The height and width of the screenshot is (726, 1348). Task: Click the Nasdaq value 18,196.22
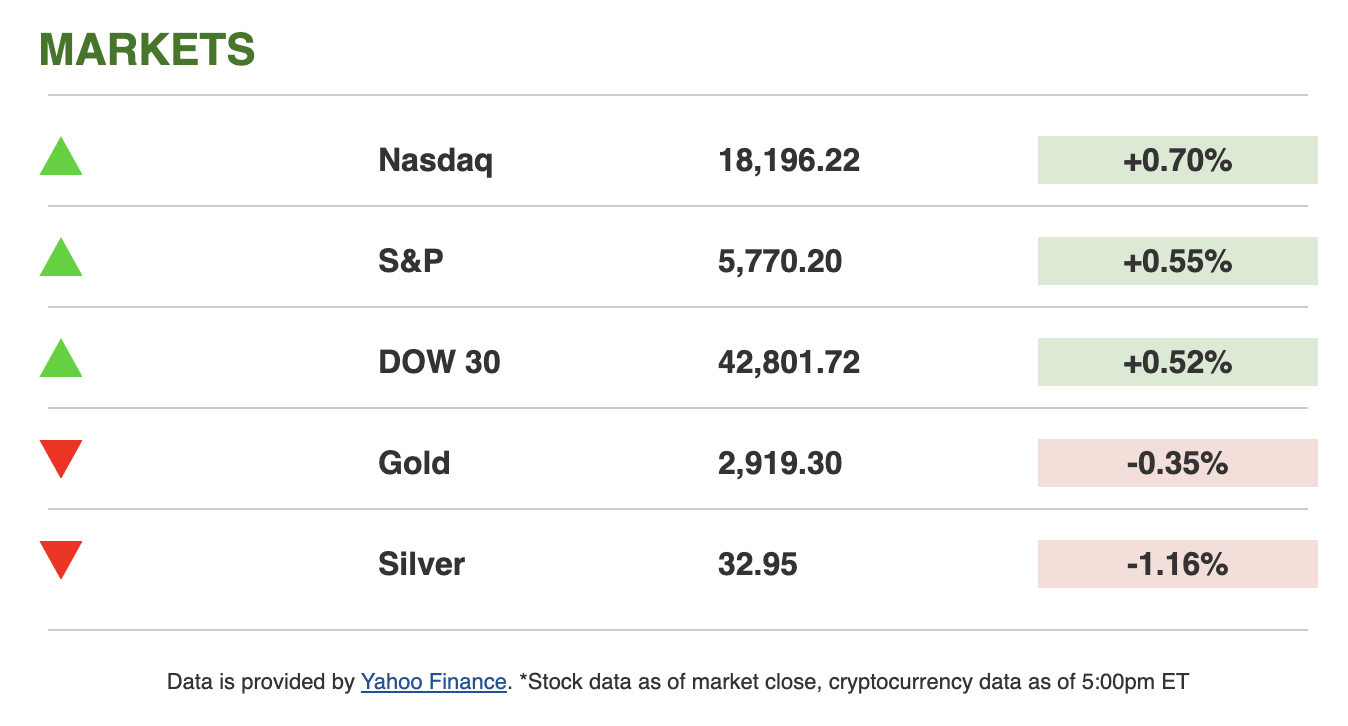789,160
